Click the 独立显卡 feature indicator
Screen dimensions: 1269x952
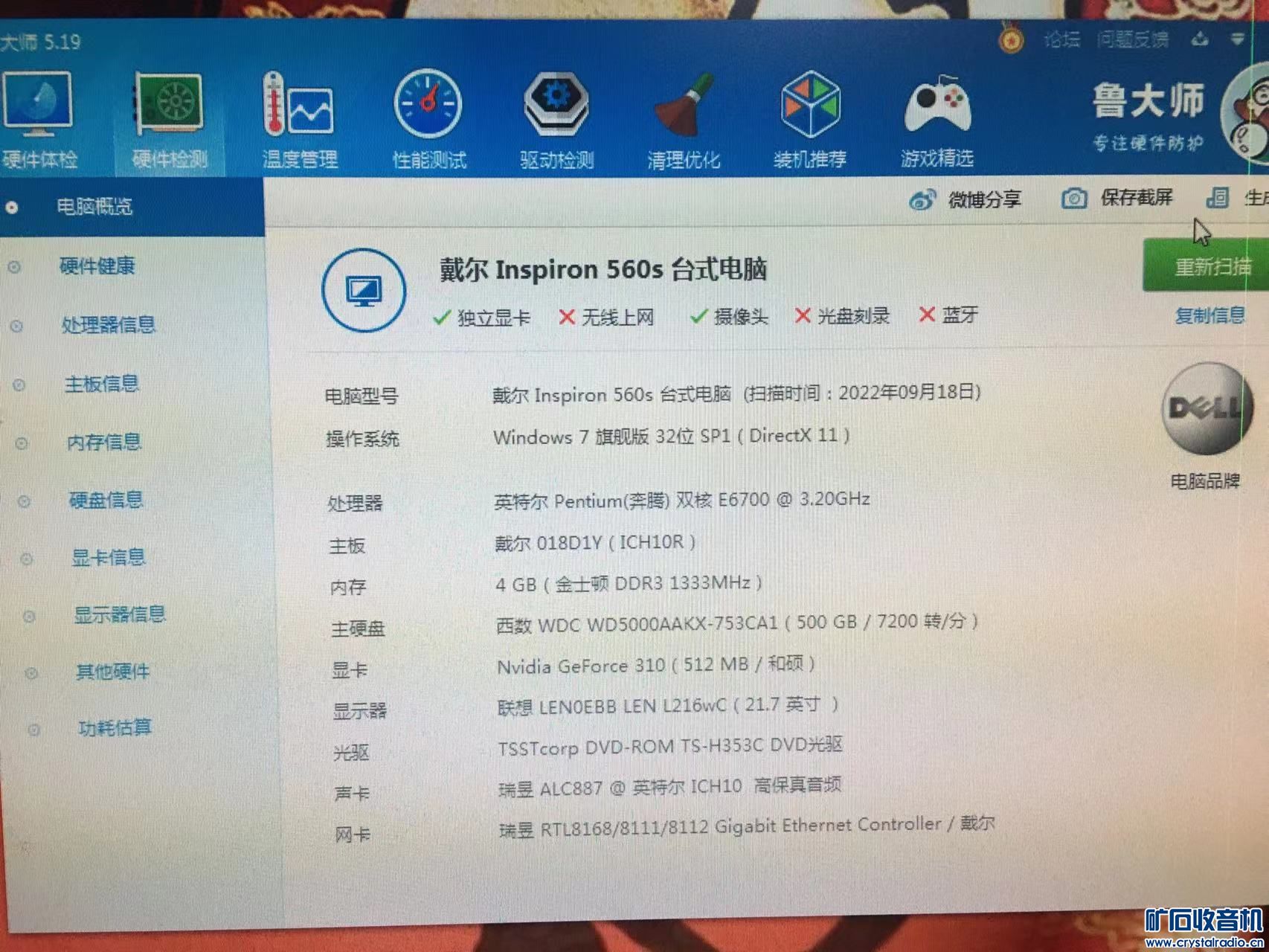point(481,318)
